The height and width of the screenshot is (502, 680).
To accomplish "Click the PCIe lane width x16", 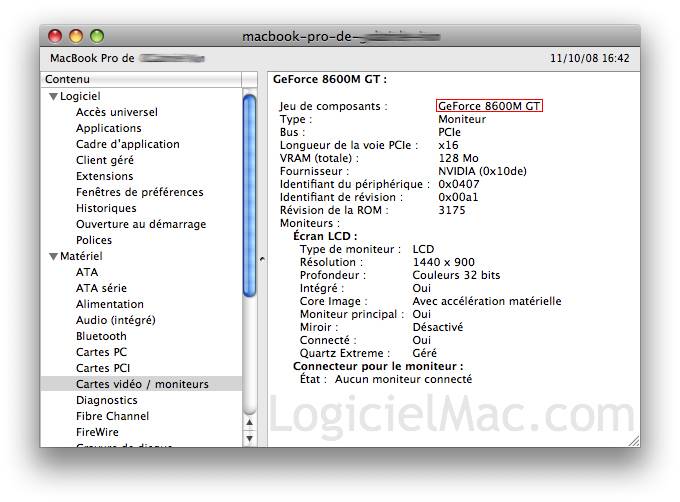I will point(448,145).
